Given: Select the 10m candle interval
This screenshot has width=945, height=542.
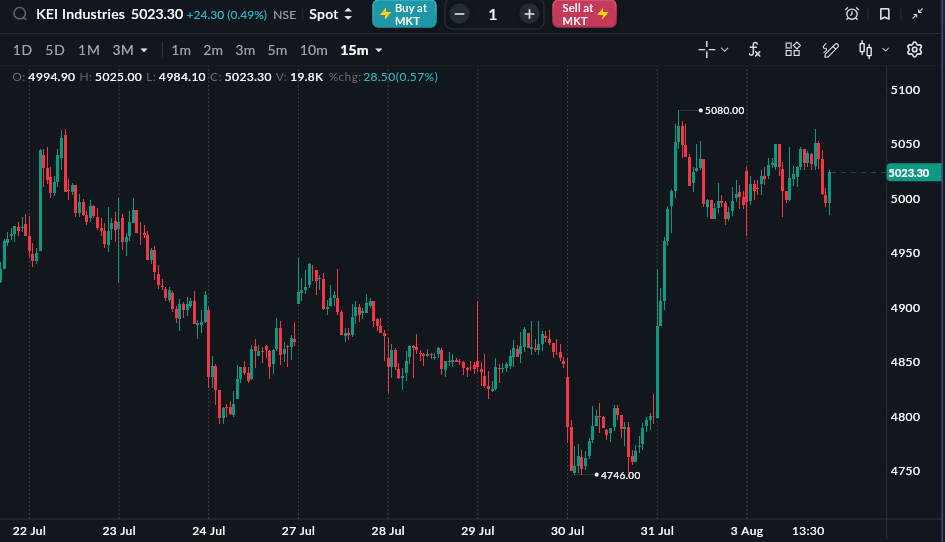Looking at the screenshot, I should click(x=313, y=50).
